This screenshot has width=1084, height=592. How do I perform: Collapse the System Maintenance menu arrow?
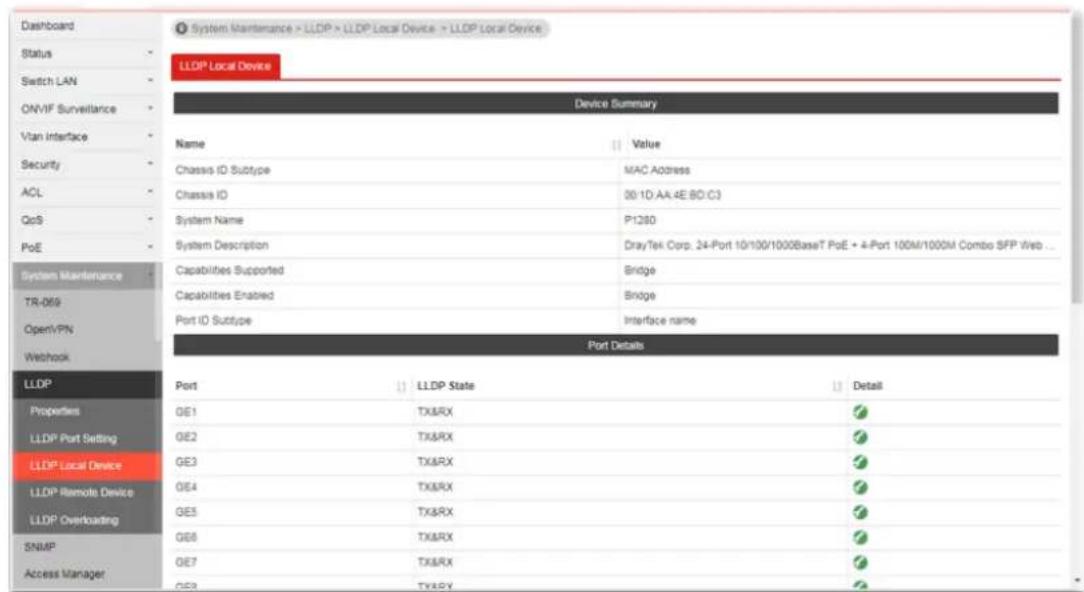(x=150, y=275)
